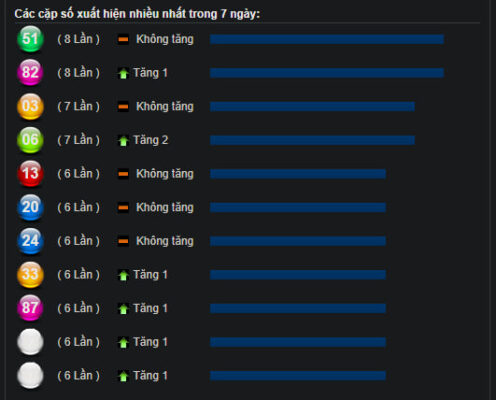Click 'Tăng 1' label in row 33
This screenshot has height=400, width=496.
click(150, 275)
